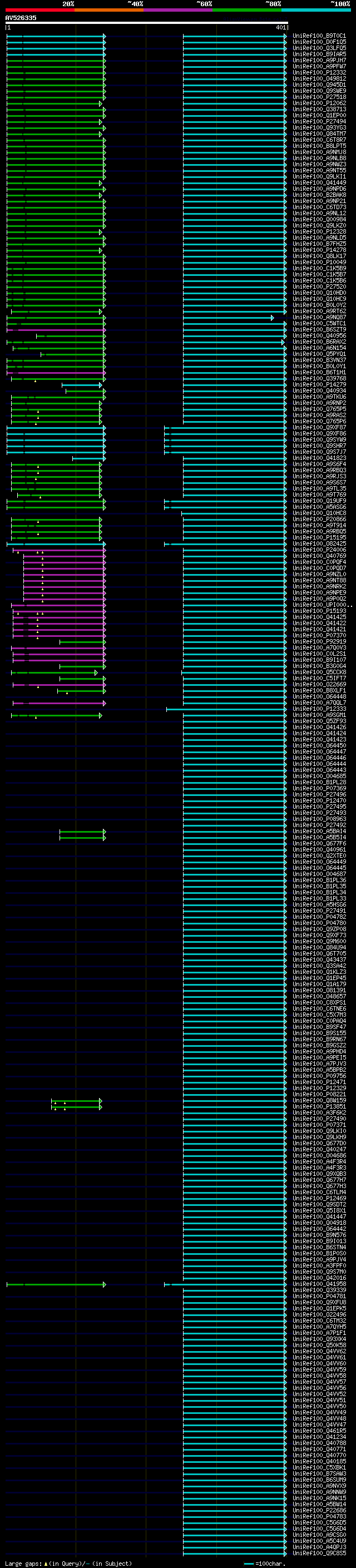Select hit label UniRef100_Q9LKI1
The width and height of the screenshot is (356, 1568).
(319, 176)
